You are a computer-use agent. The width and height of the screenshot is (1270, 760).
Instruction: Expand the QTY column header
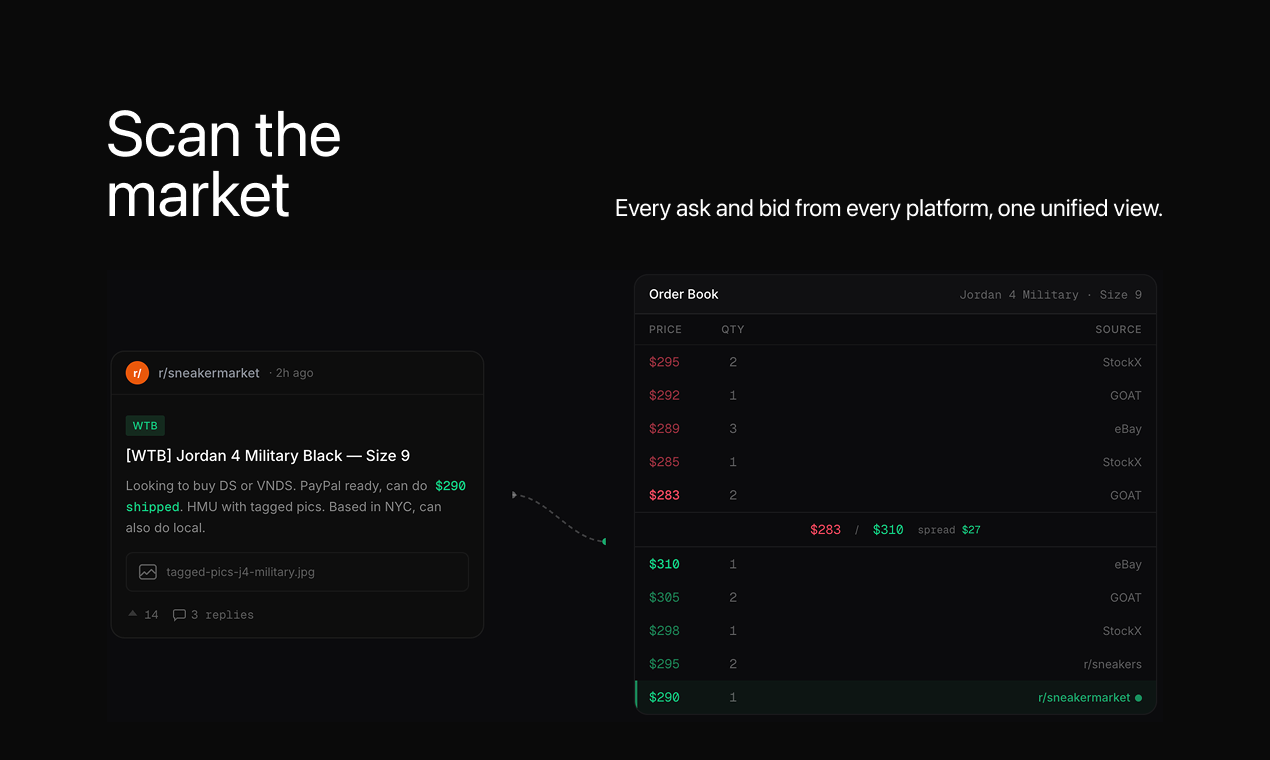point(732,329)
